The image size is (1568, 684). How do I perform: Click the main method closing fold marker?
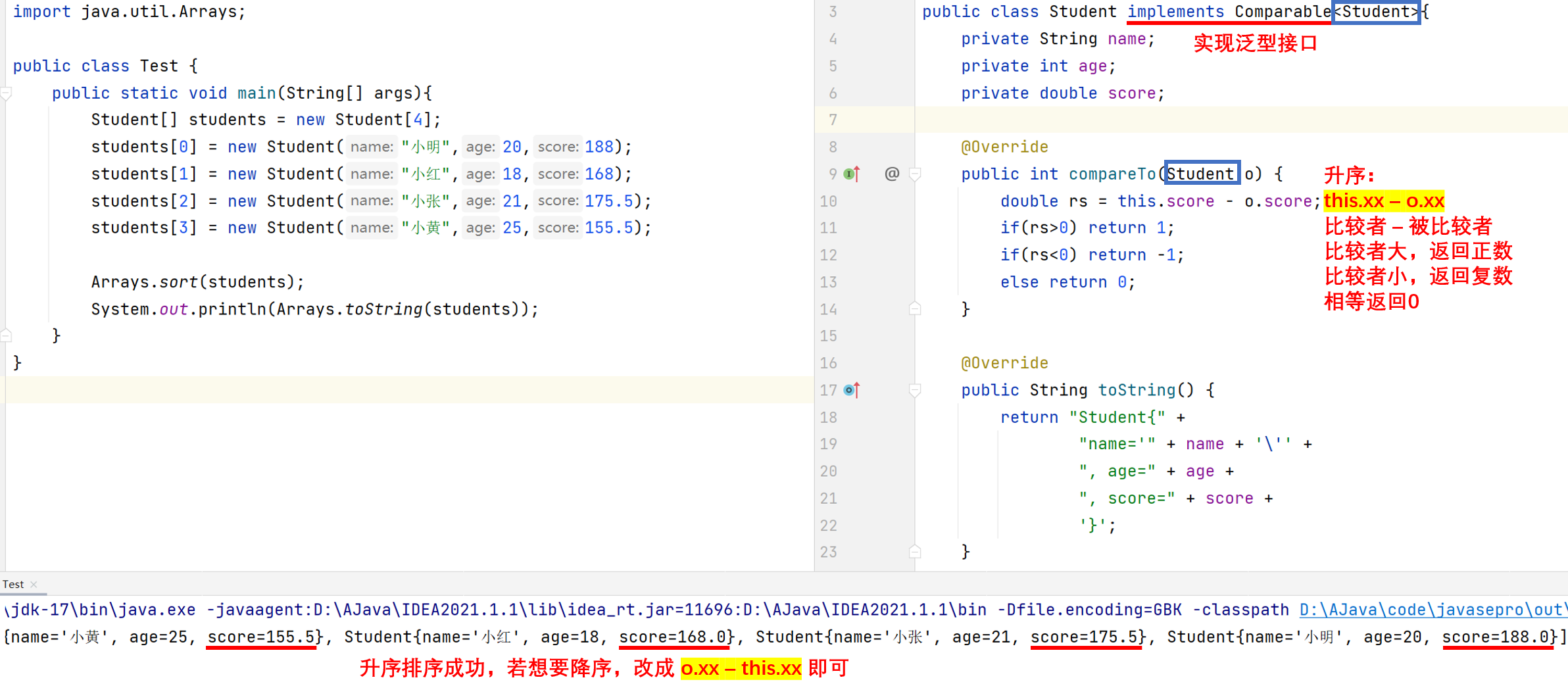pos(6,335)
